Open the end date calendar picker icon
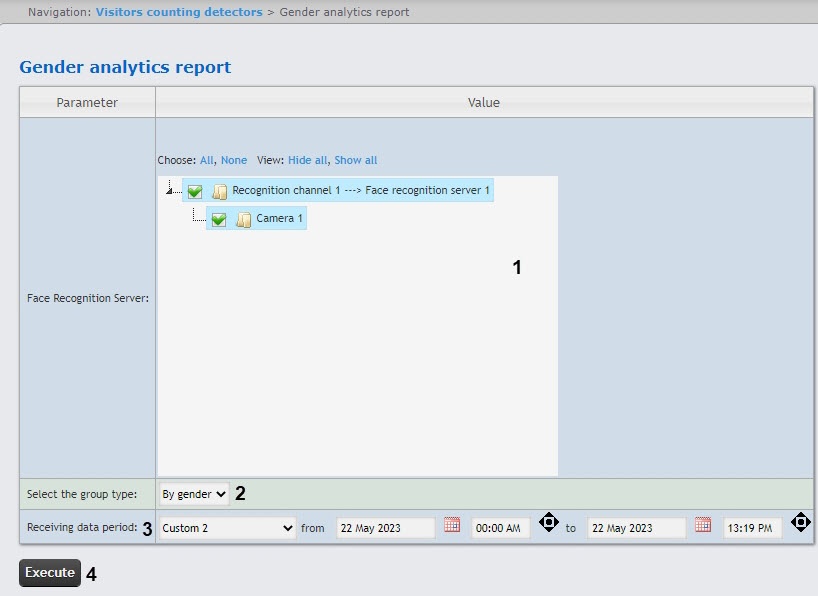The height and width of the screenshot is (596, 818). 703,525
